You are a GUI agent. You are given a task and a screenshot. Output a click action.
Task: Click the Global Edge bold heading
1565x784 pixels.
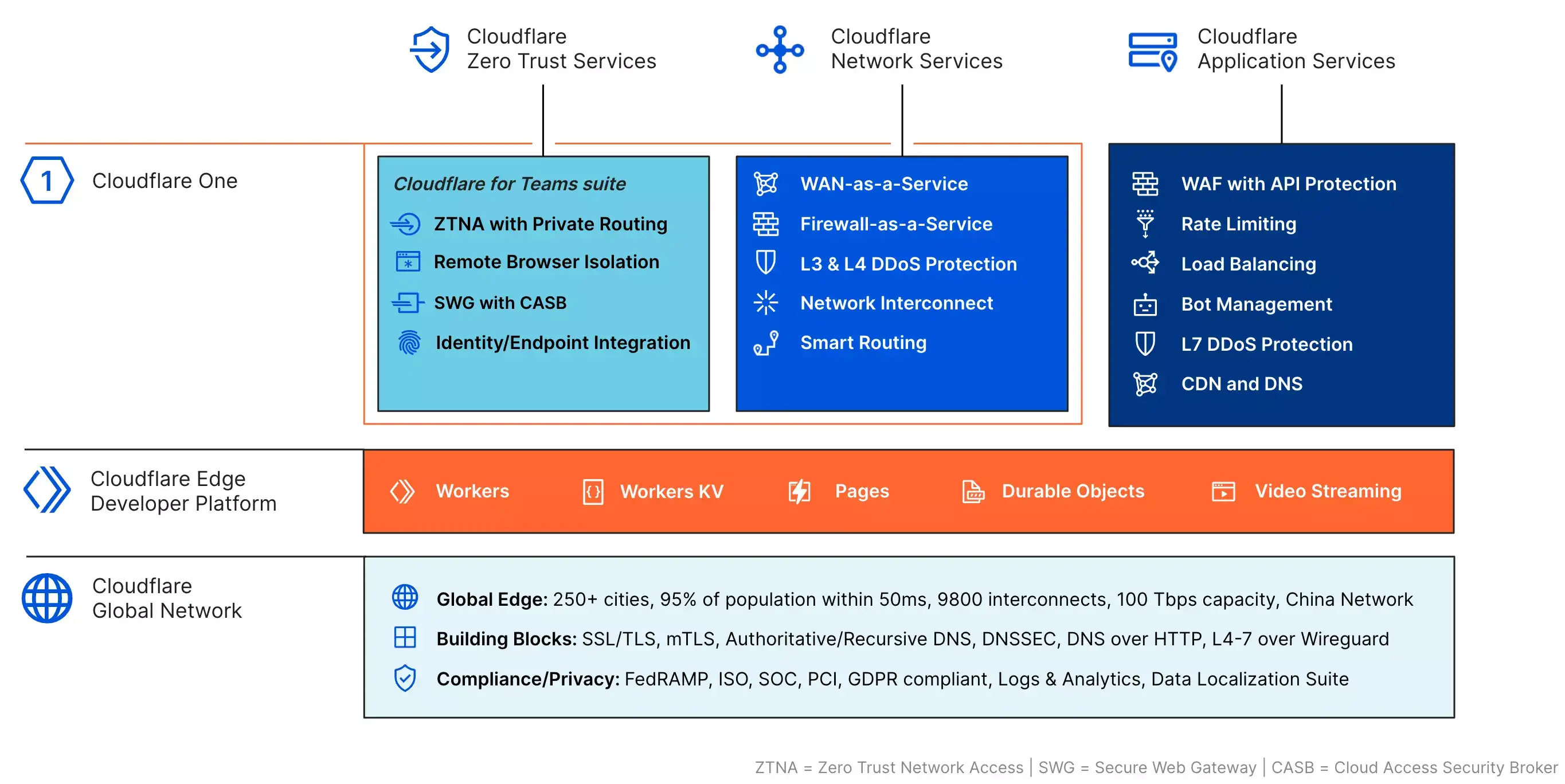(x=492, y=599)
